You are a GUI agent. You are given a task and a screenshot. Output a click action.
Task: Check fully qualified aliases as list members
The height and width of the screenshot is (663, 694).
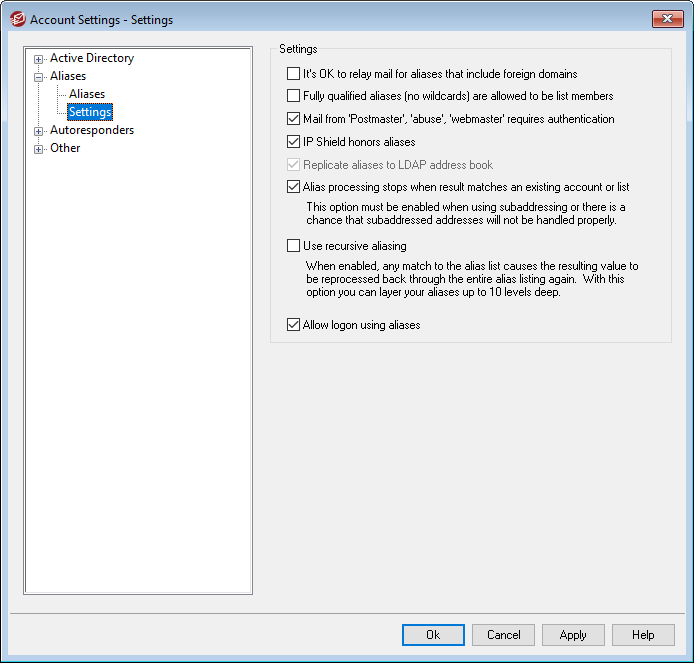[294, 97]
